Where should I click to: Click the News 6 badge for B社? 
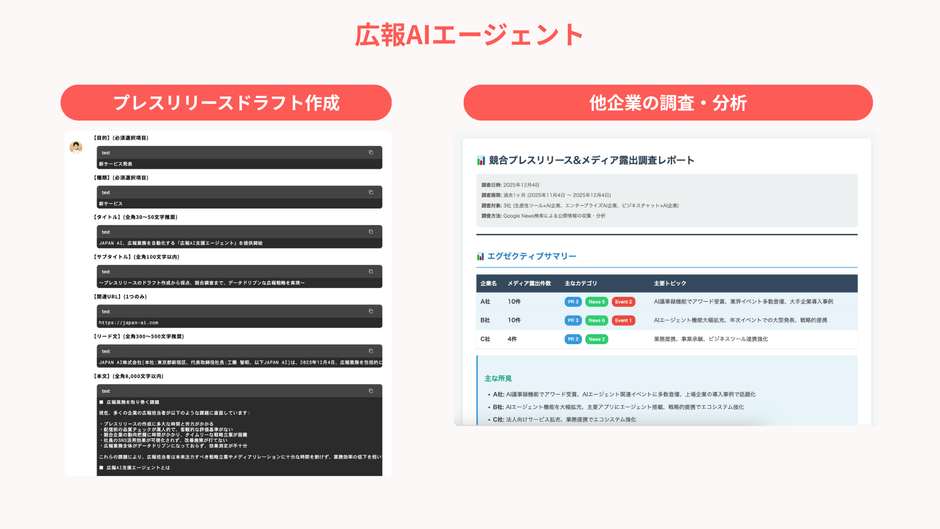point(597,320)
